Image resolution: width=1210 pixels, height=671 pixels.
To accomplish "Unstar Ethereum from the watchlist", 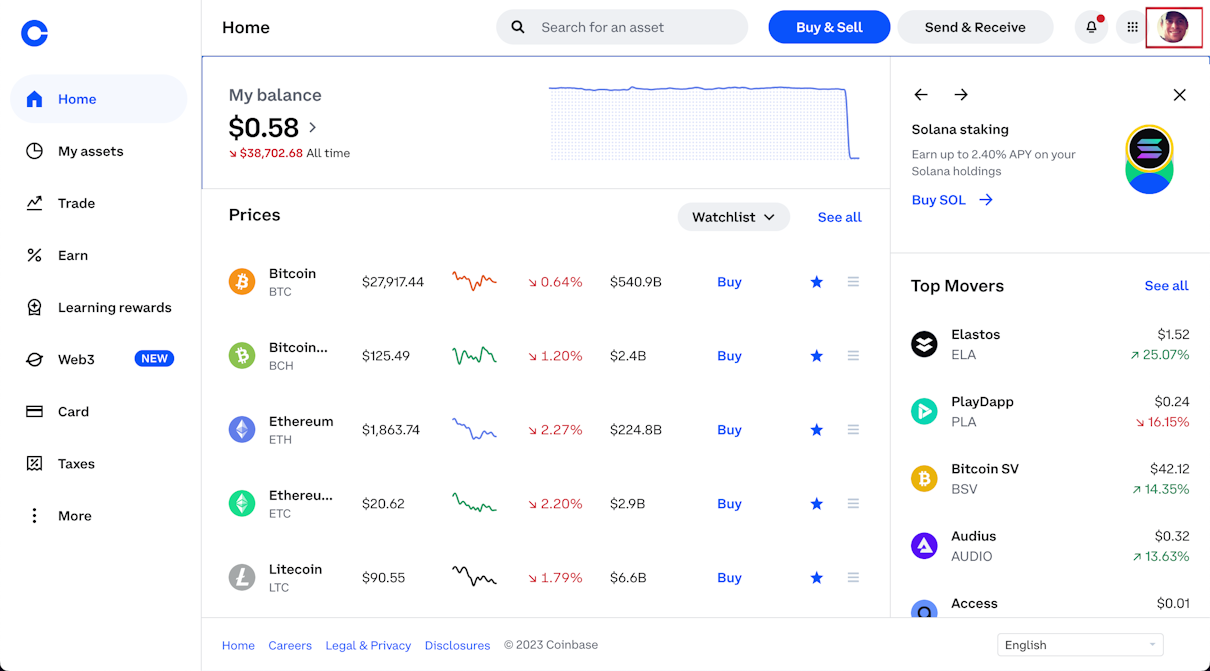I will click(x=817, y=430).
